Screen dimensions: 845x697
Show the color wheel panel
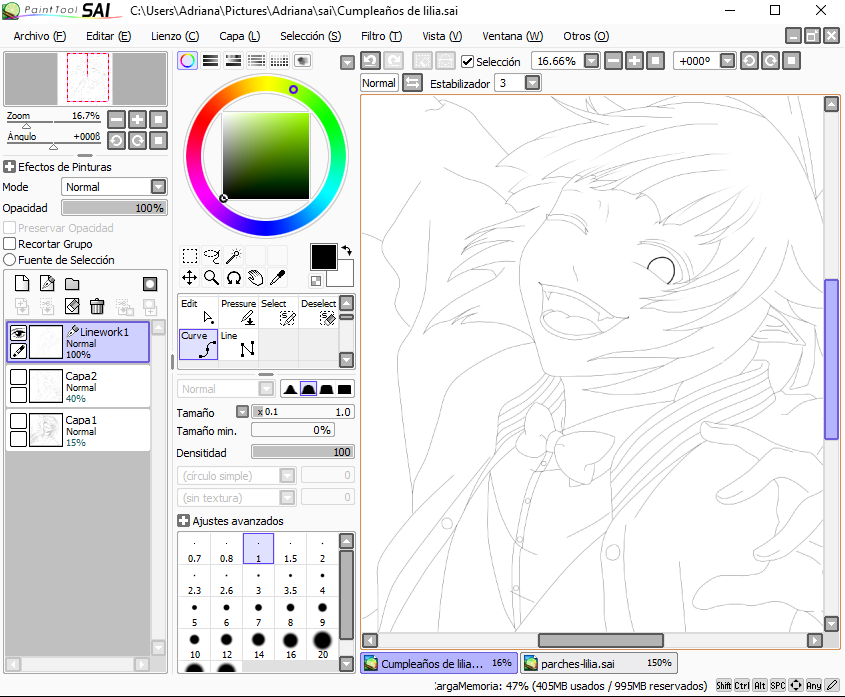[188, 60]
